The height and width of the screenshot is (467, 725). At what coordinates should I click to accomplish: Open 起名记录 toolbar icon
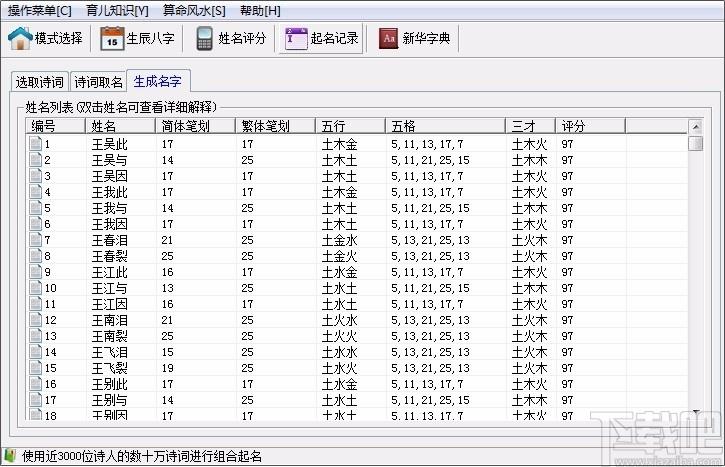(x=296, y=39)
